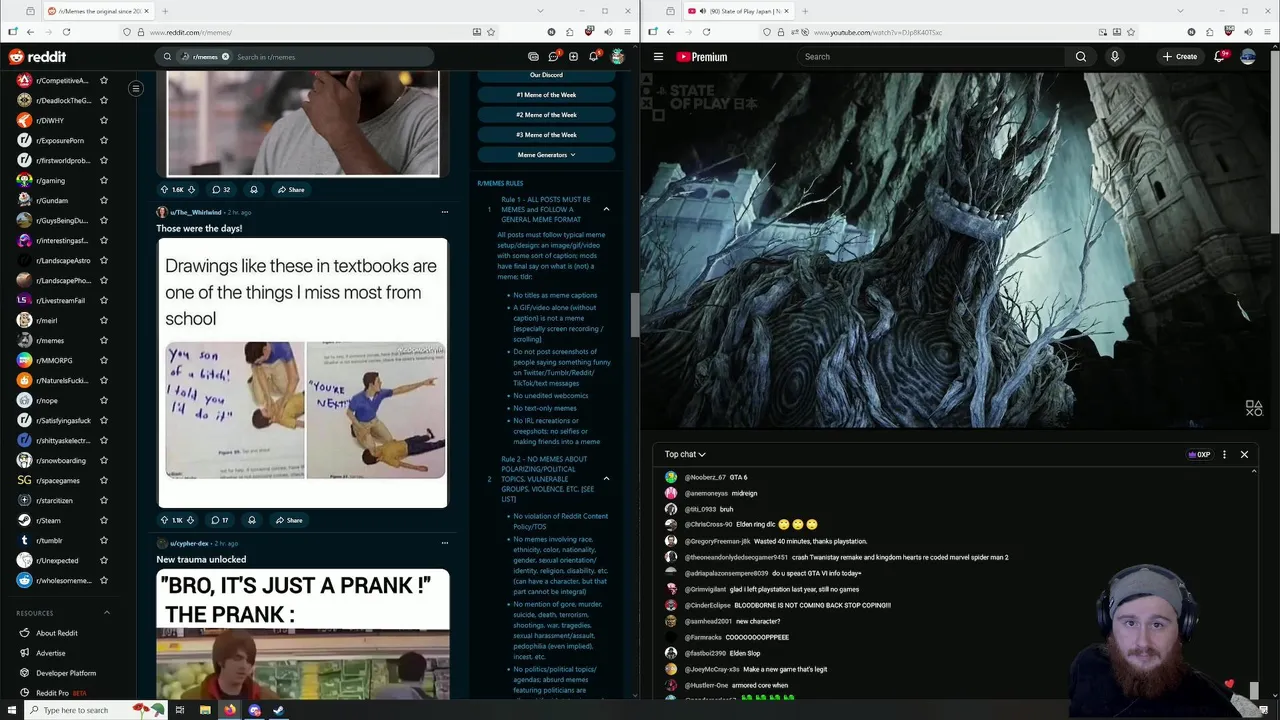Expand the Meme Generators dropdown
This screenshot has height=720, width=1280.
point(546,155)
